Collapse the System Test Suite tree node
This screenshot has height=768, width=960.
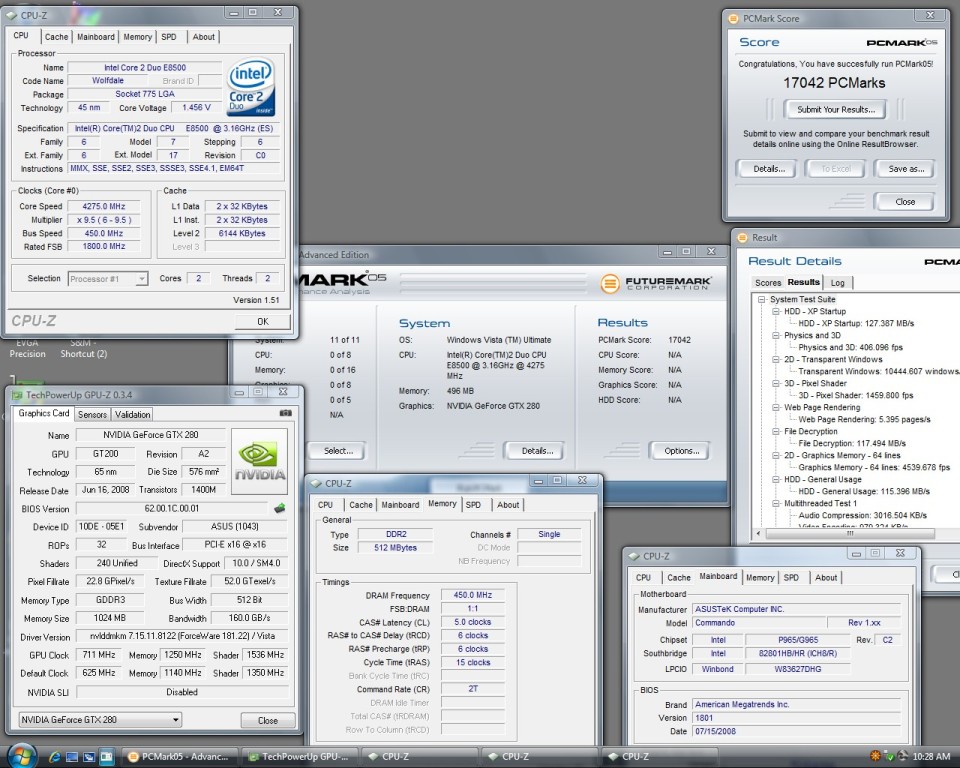(762, 299)
